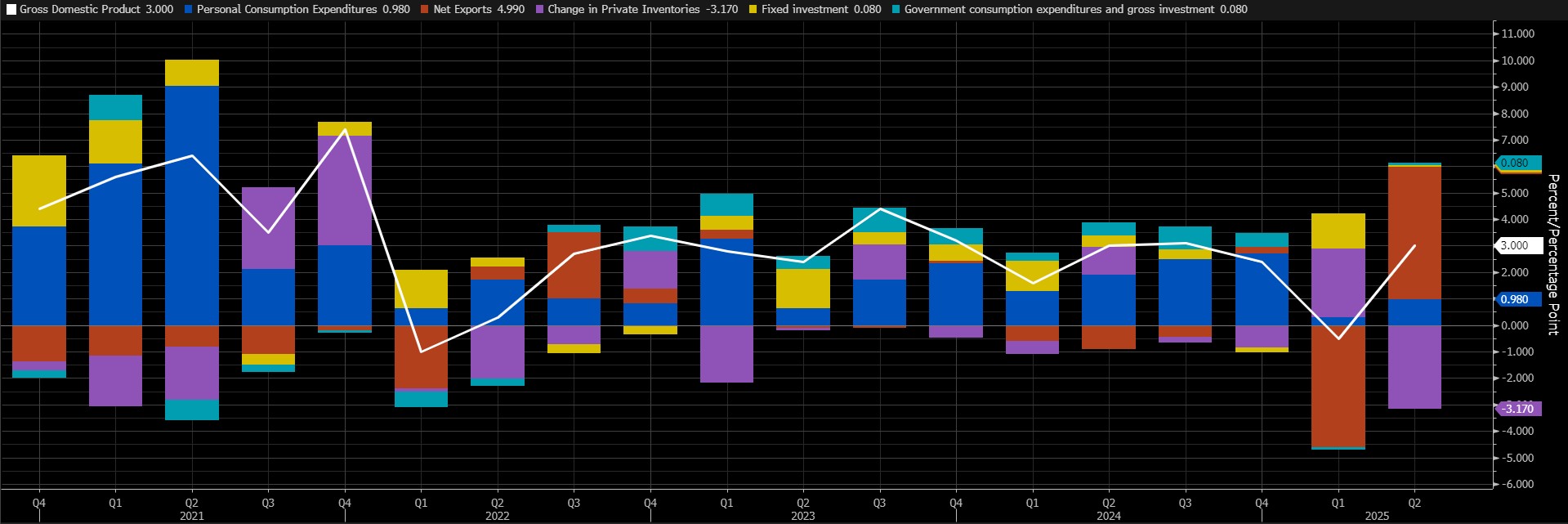Image resolution: width=1568 pixels, height=524 pixels.
Task: Click the purple Change in Private Inventories swatch
Action: click(539, 9)
